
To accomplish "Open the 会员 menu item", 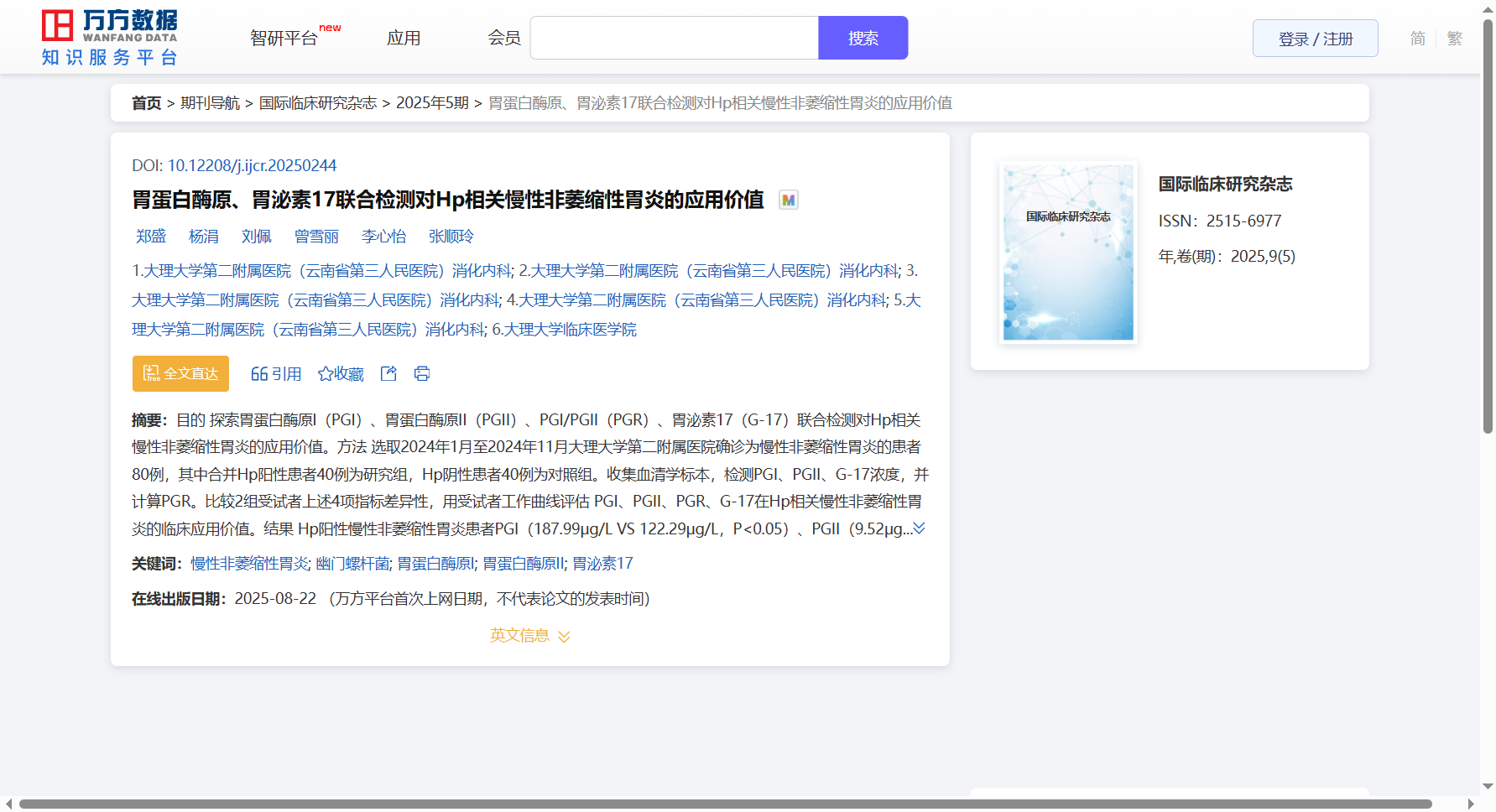I will pyautogui.click(x=504, y=39).
